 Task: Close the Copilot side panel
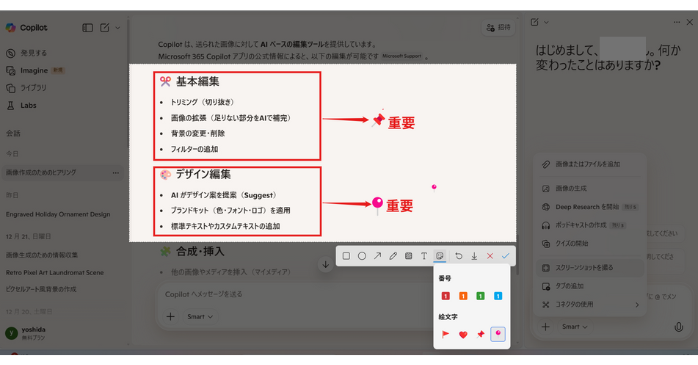[x=690, y=22]
